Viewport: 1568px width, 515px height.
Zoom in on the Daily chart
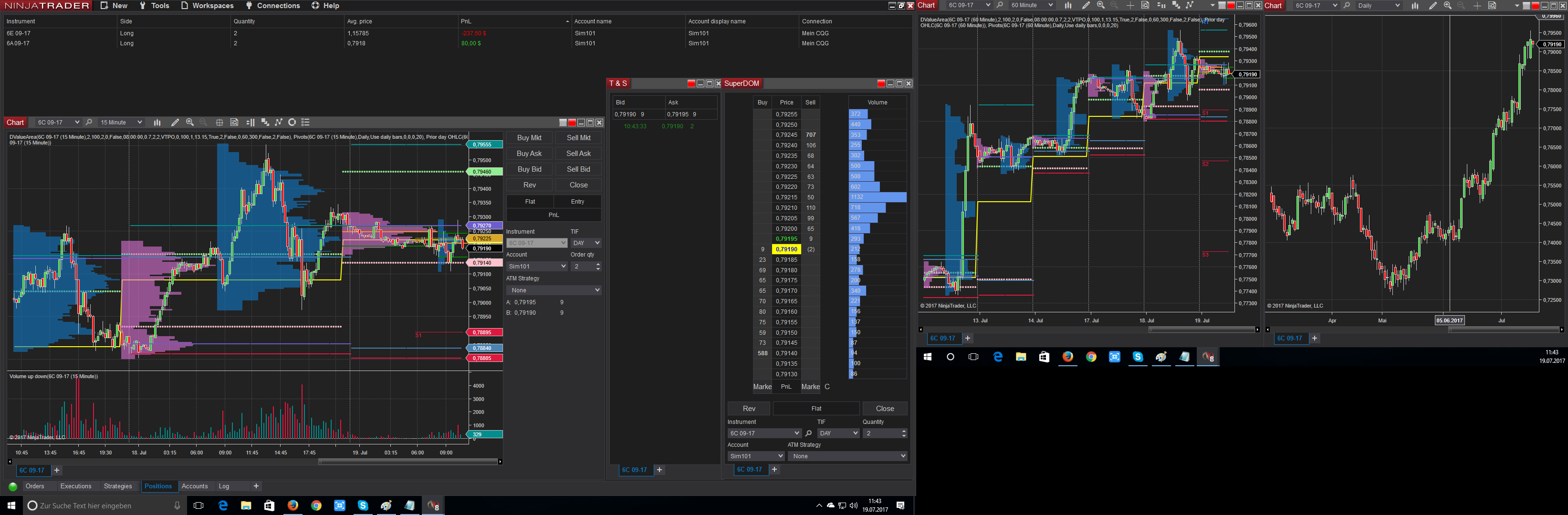tap(1447, 5)
